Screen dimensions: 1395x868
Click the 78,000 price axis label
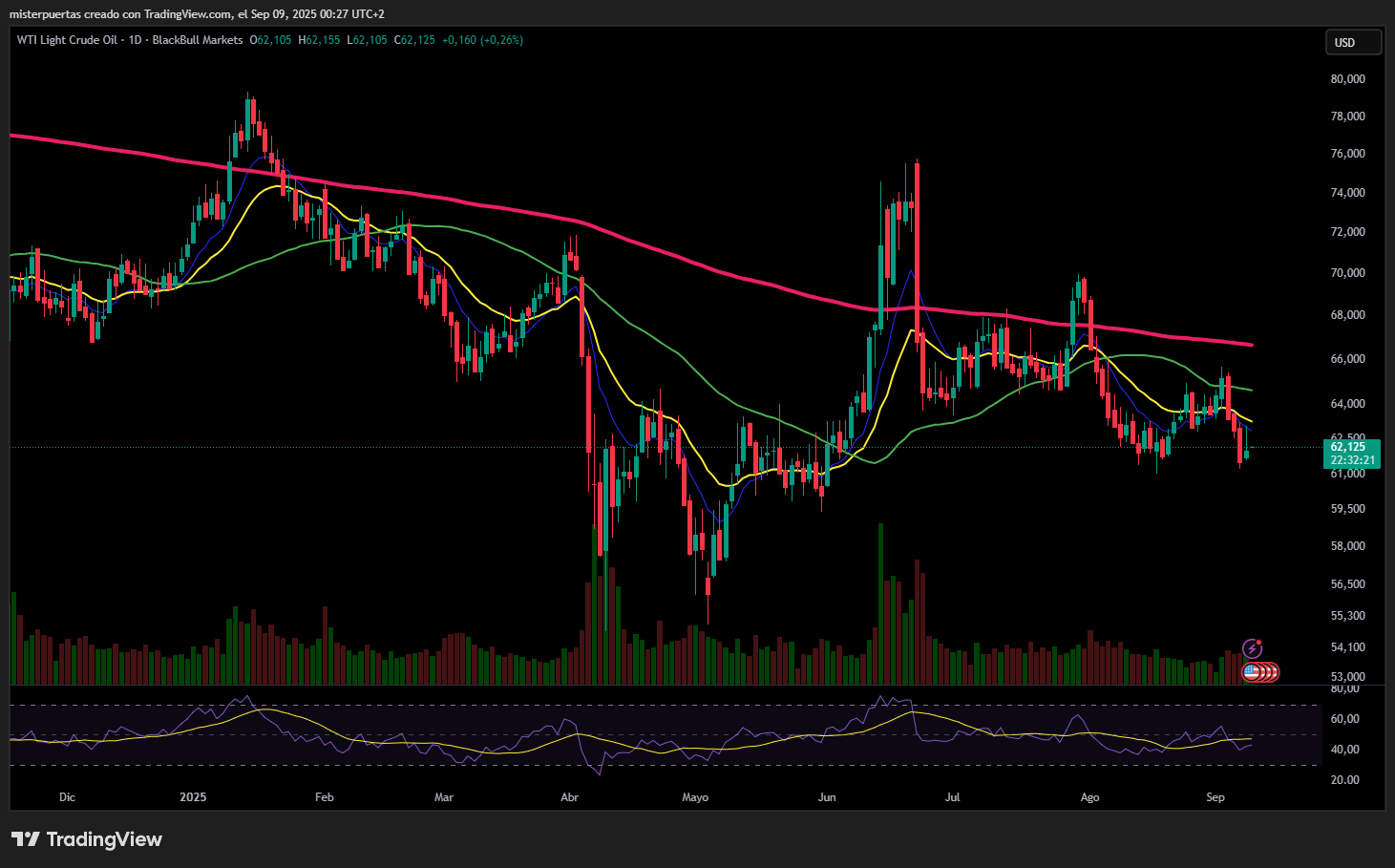click(x=1347, y=116)
